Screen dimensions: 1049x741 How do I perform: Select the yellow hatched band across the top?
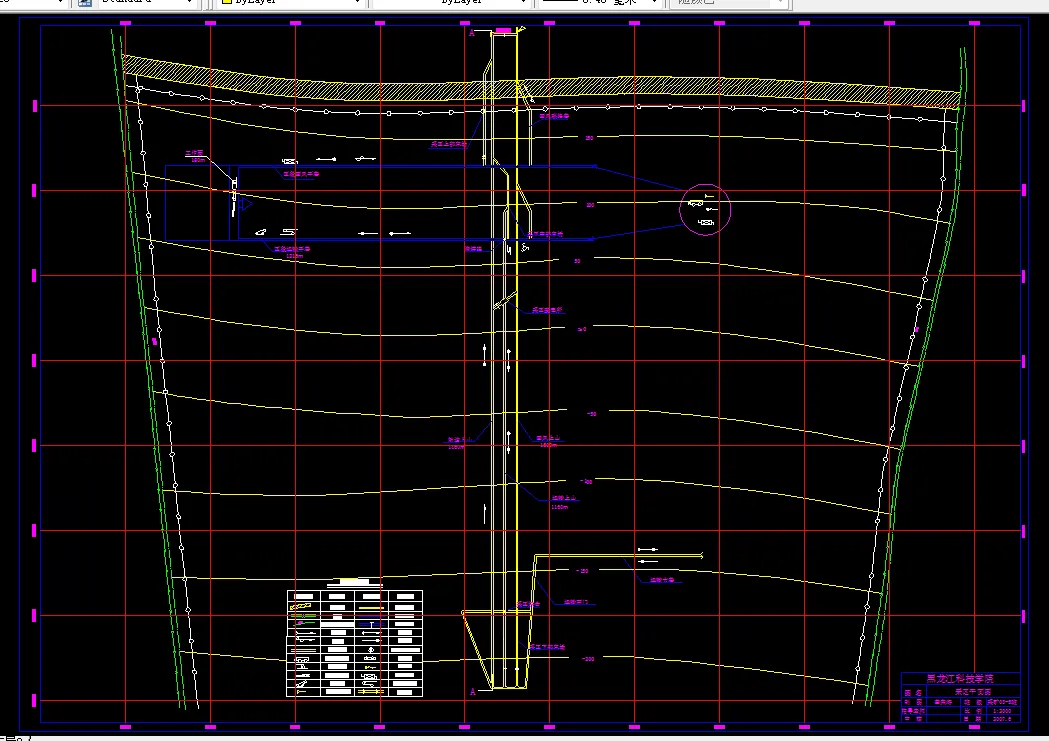tap(541, 84)
